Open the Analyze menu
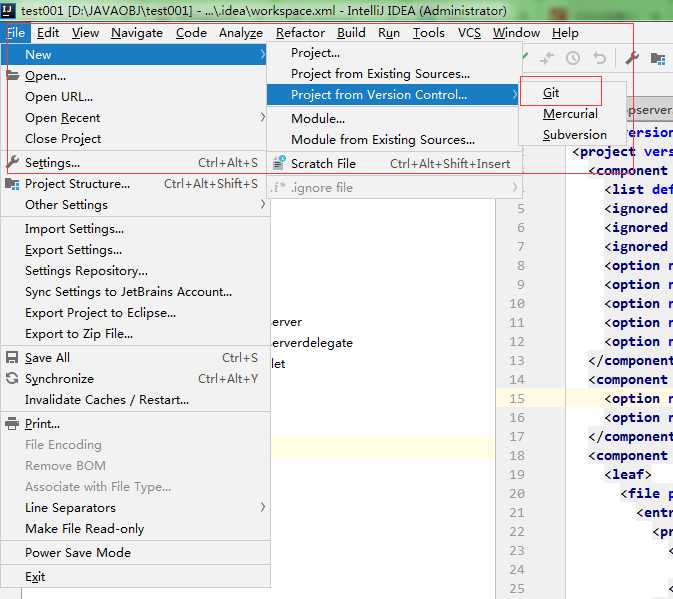 [241, 33]
